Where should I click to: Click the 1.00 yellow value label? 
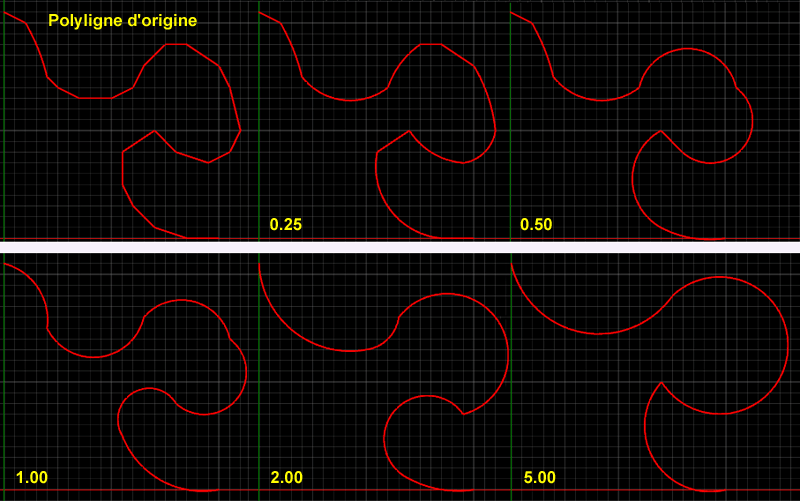[32, 478]
